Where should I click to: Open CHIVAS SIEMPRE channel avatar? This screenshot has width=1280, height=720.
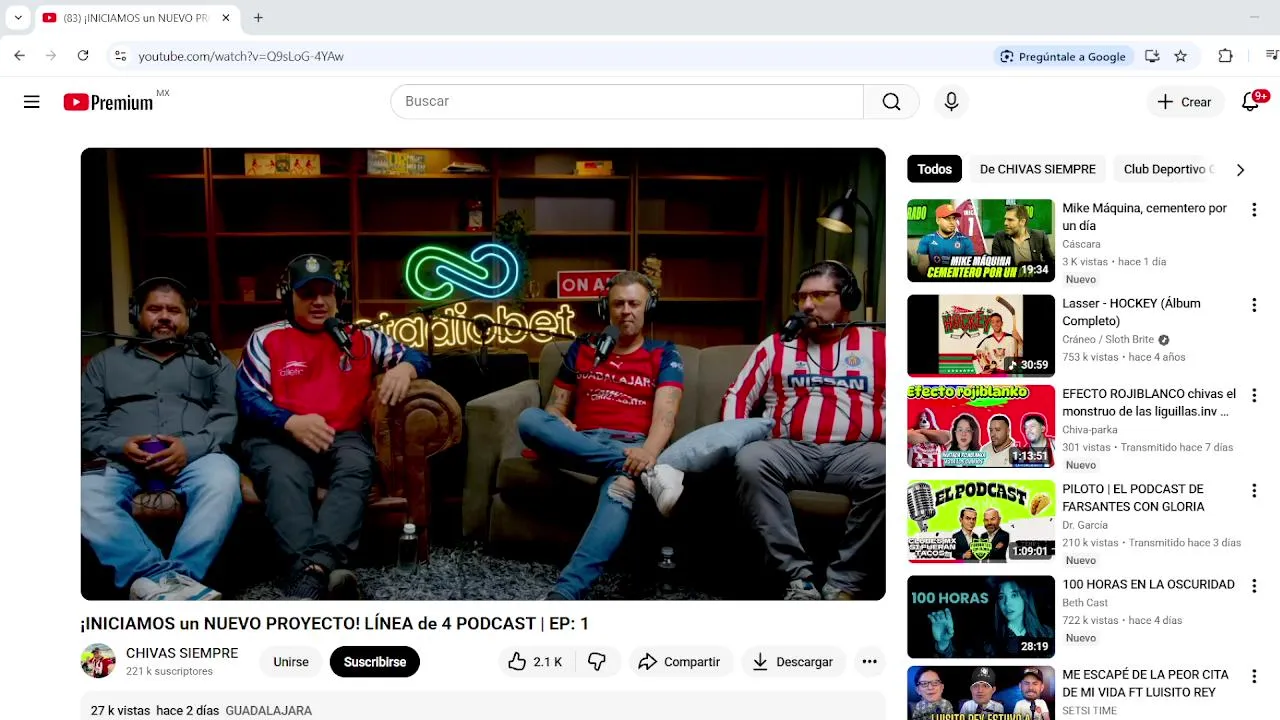98,661
